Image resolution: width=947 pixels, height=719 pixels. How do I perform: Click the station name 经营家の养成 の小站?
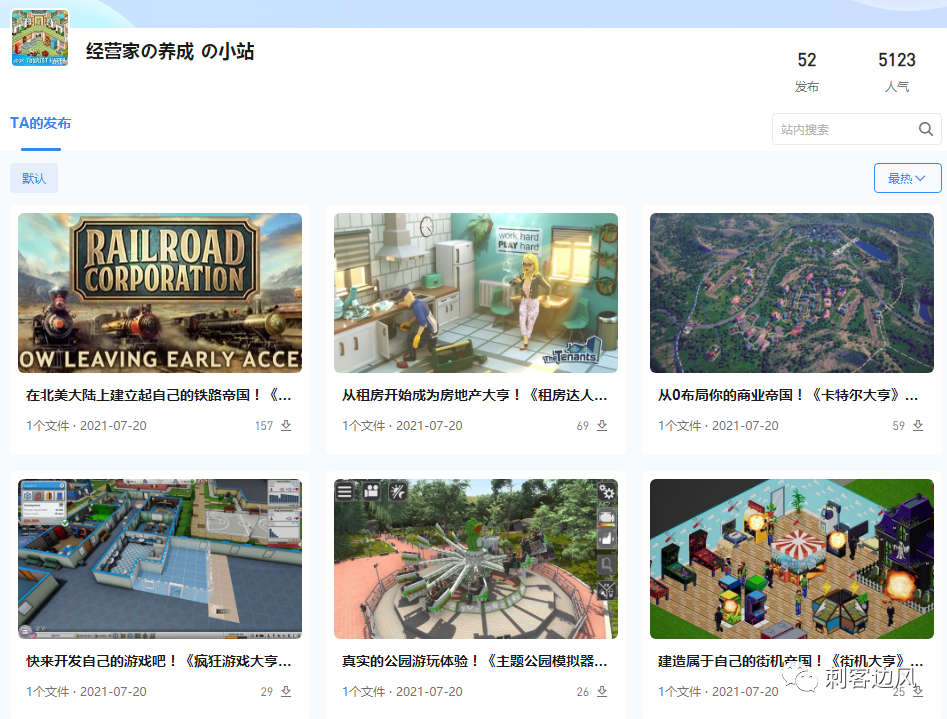[x=170, y=51]
